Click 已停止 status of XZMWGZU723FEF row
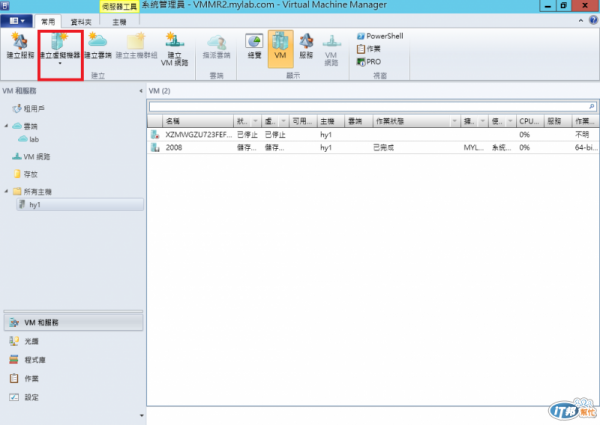This screenshot has width=600, height=425. [x=247, y=134]
